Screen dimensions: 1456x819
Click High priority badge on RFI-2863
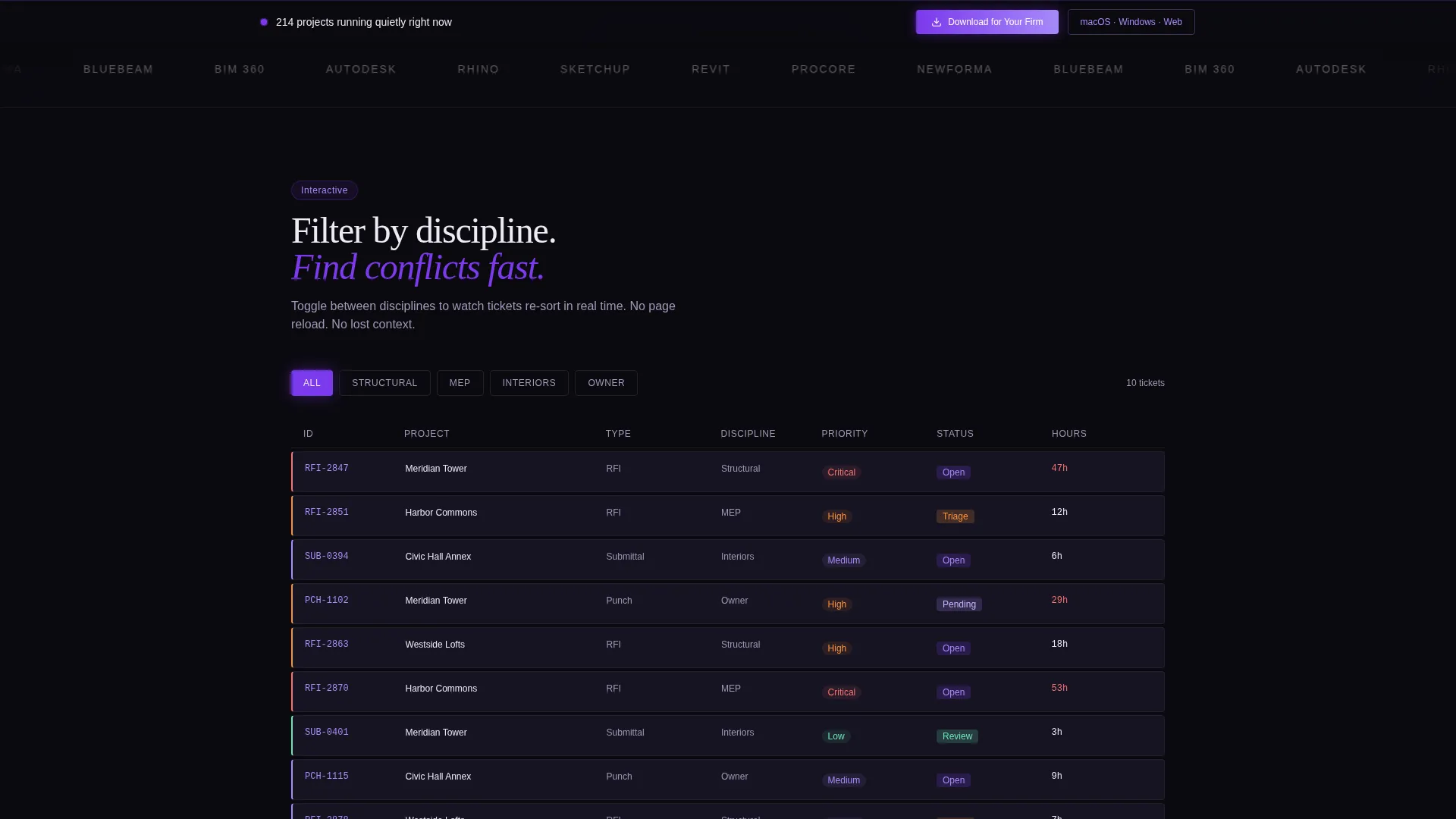[x=836, y=648]
